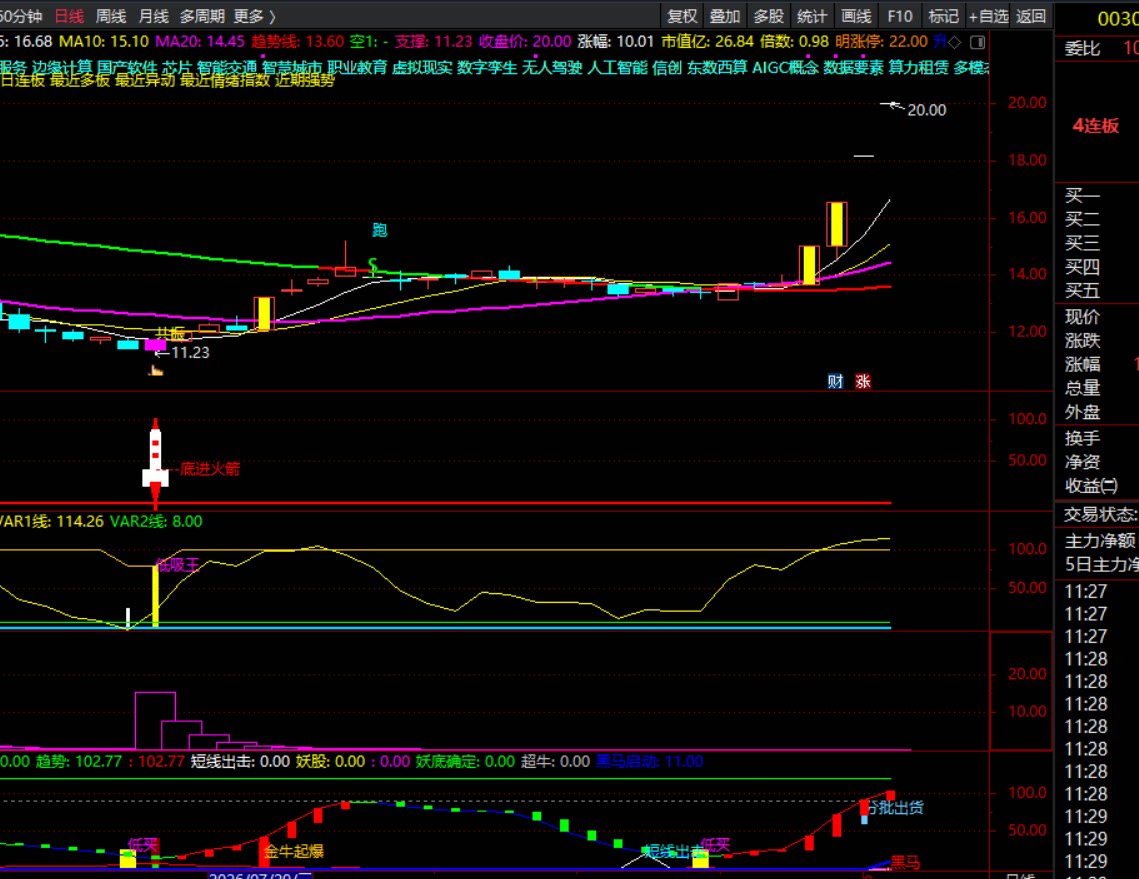1139x879 pixels.
Task: Click the 最近异动 yellow tag
Action: pos(145,81)
